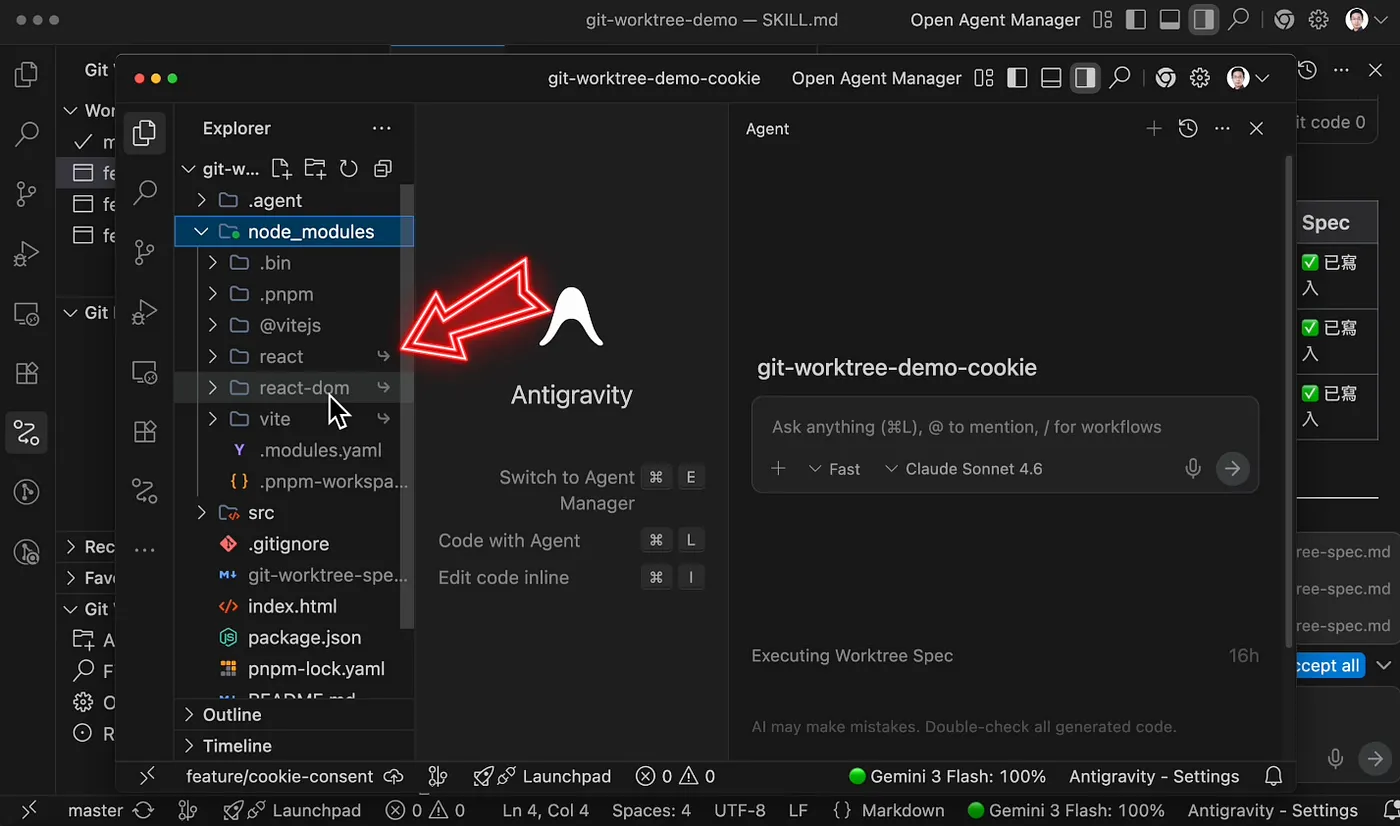Collapse all folders in the Explorer
Screen dimensions: 1400x826
click(382, 169)
